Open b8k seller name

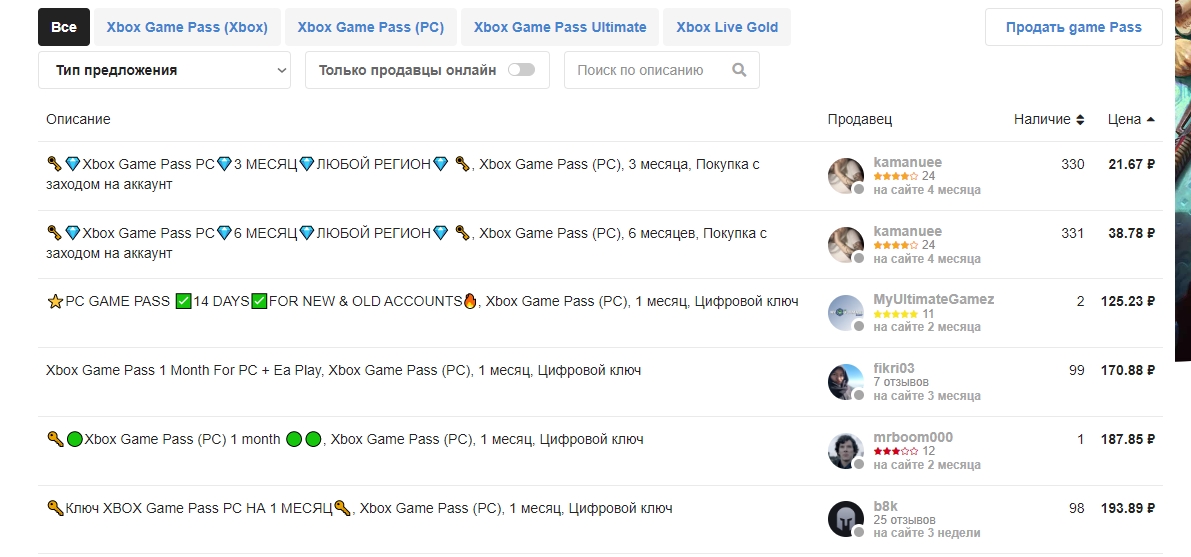click(886, 506)
